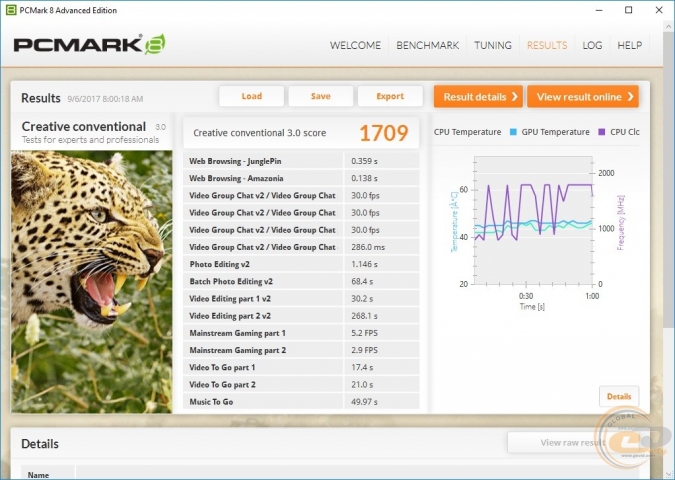Click the PCMark 8 title bar icon
Screen dimensions: 675x480
[11, 10]
